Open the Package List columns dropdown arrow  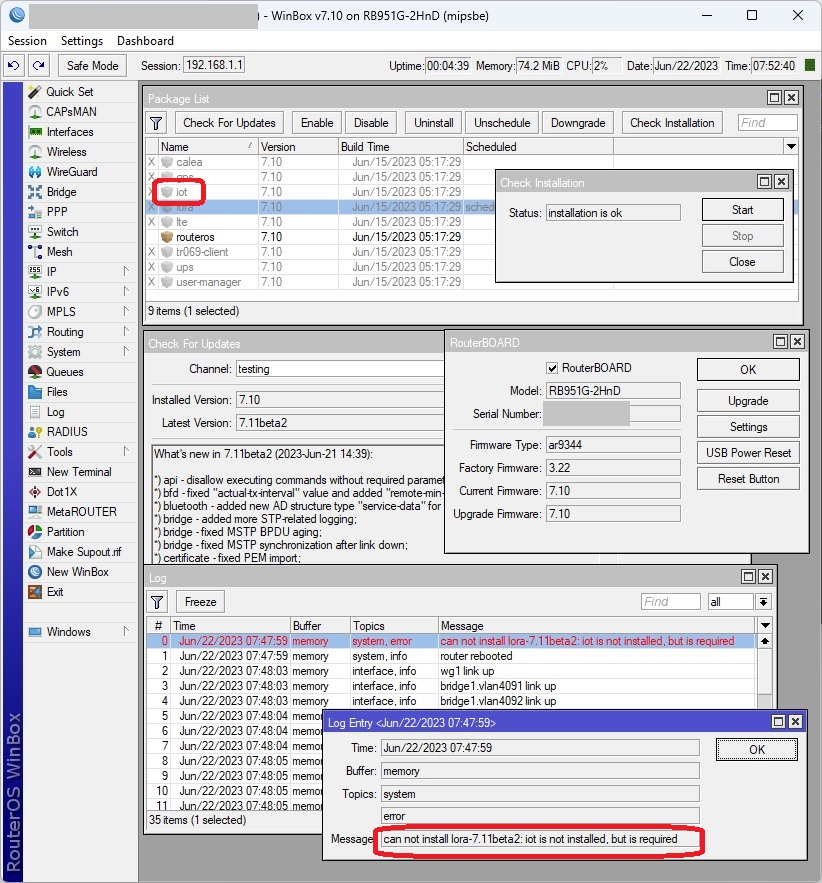click(791, 146)
